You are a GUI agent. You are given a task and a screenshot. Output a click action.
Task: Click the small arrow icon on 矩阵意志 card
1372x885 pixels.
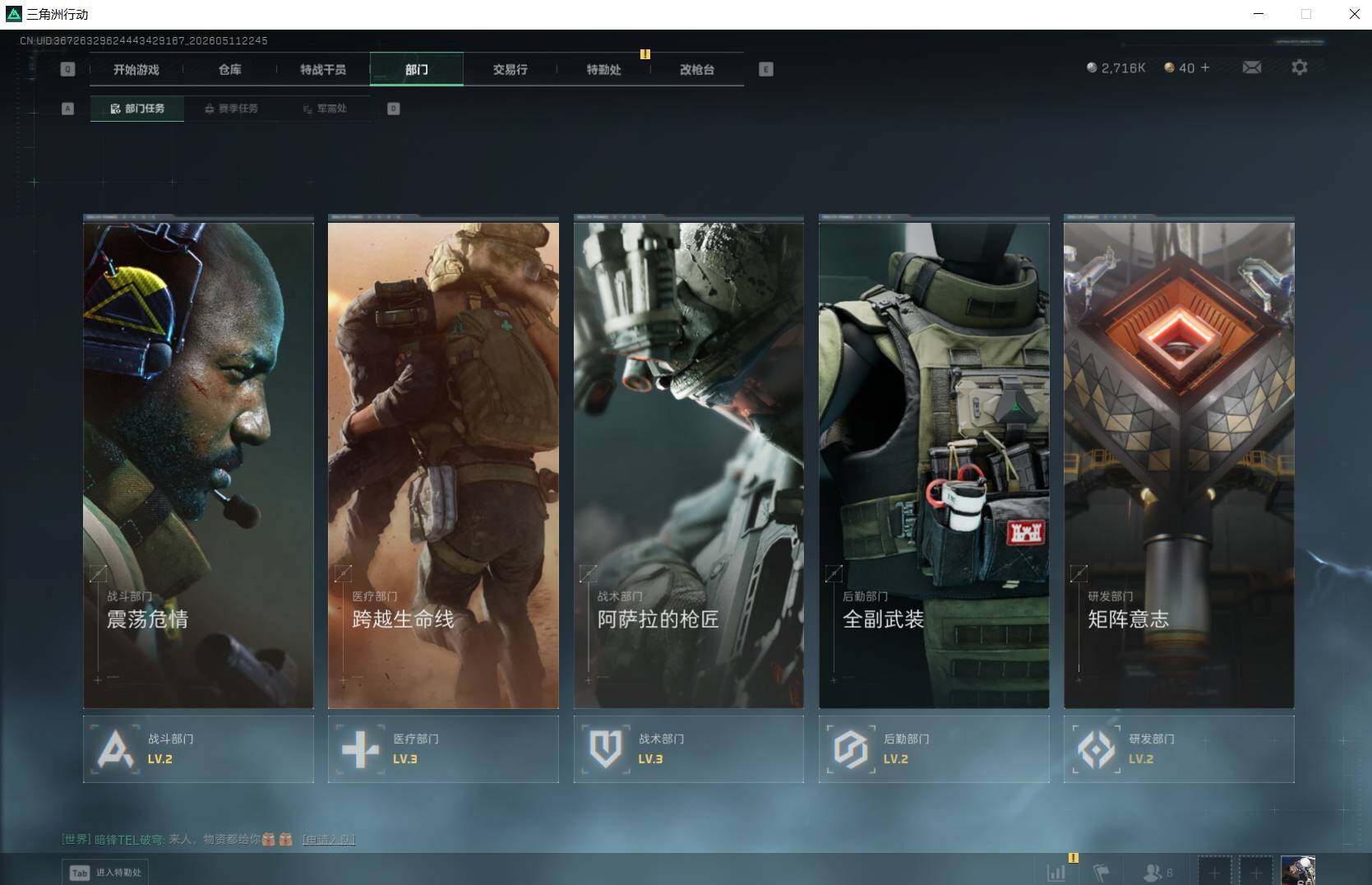point(1079,573)
